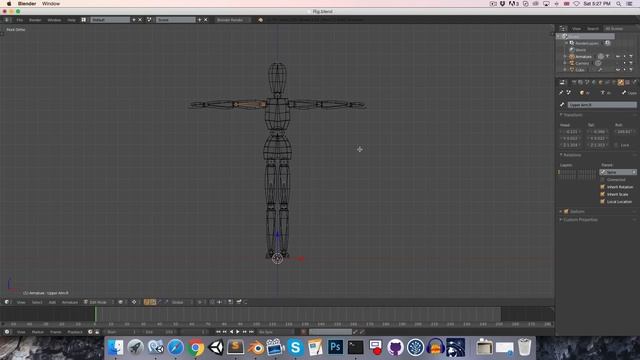
Task: Click the Armature object icon in the outliner
Action: coord(572,56)
